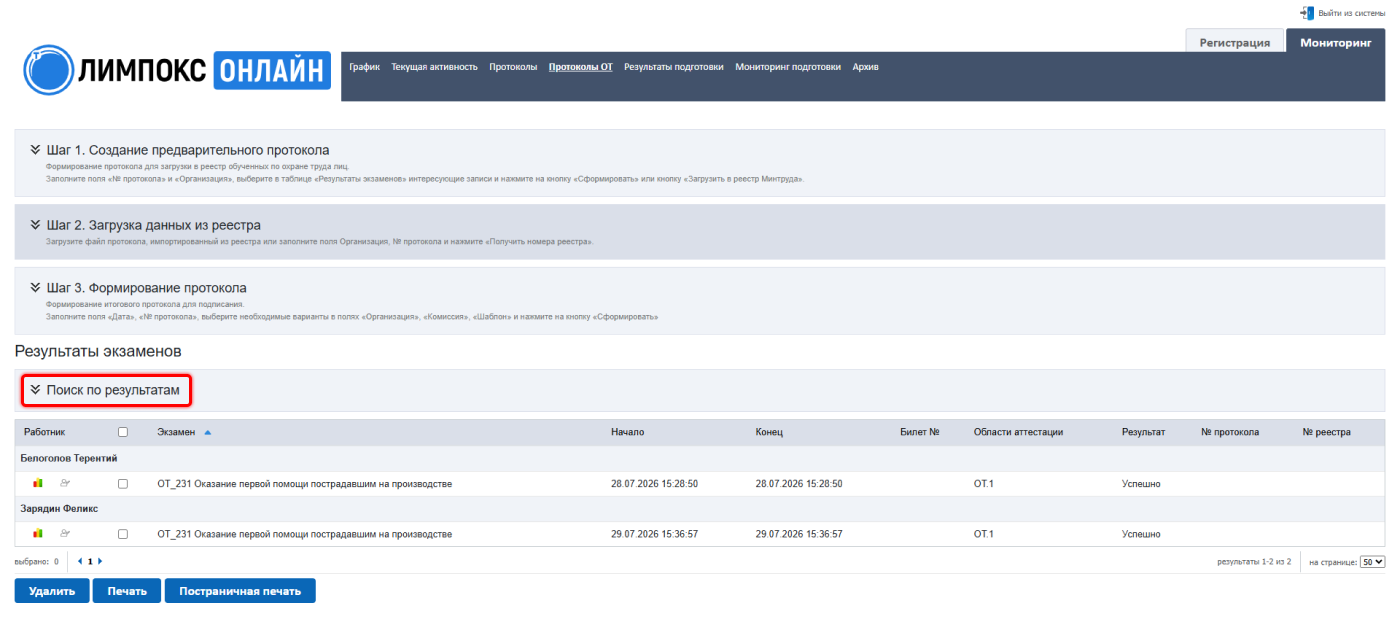1400x625 pixels.
Task: Click the Результат column header
Action: click(x=1143, y=433)
